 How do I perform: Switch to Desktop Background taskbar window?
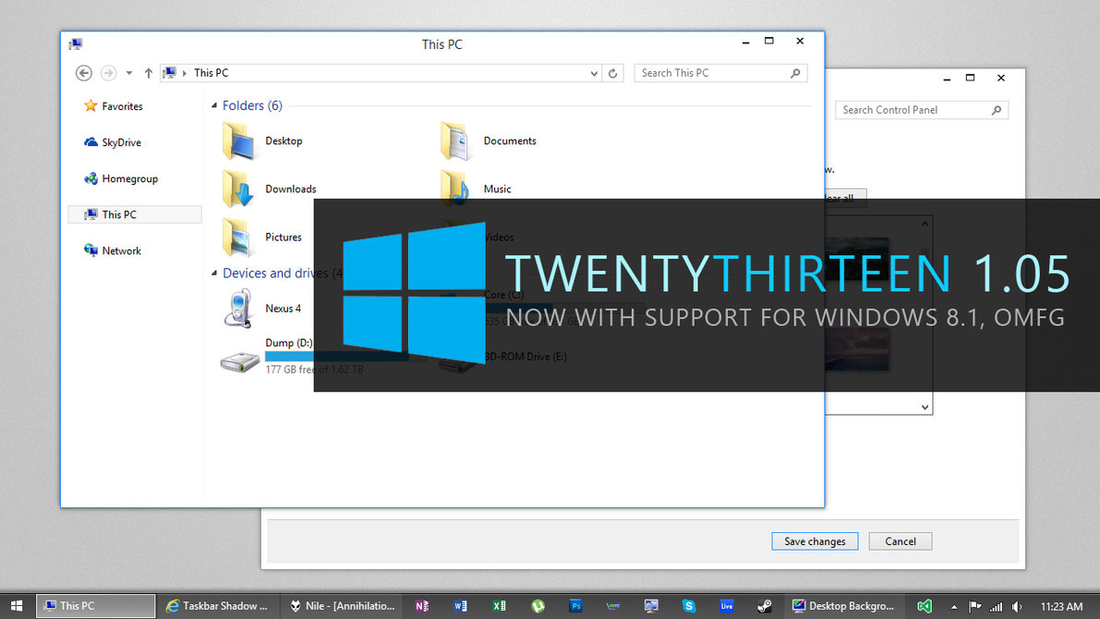click(x=844, y=606)
